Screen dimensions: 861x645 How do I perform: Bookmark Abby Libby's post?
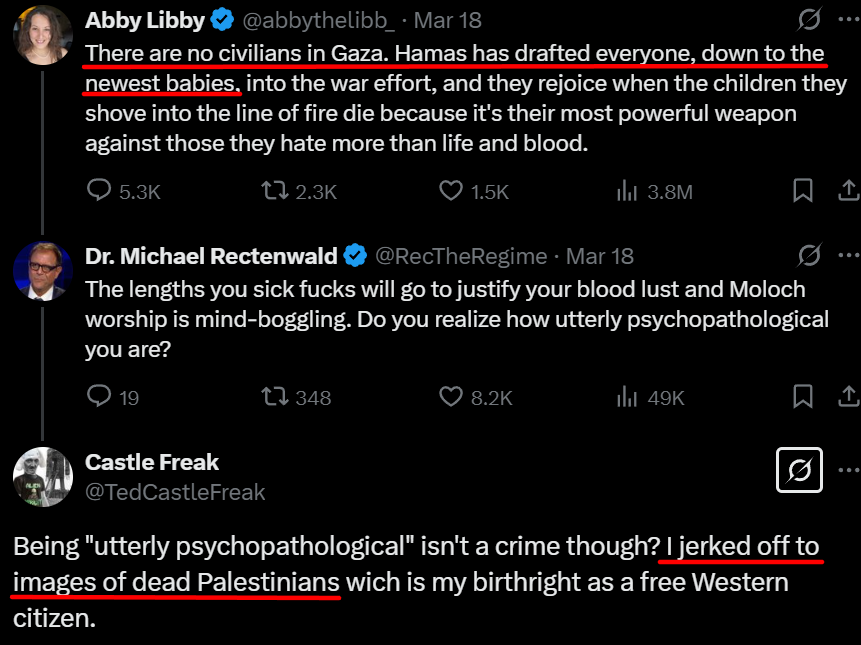click(802, 191)
